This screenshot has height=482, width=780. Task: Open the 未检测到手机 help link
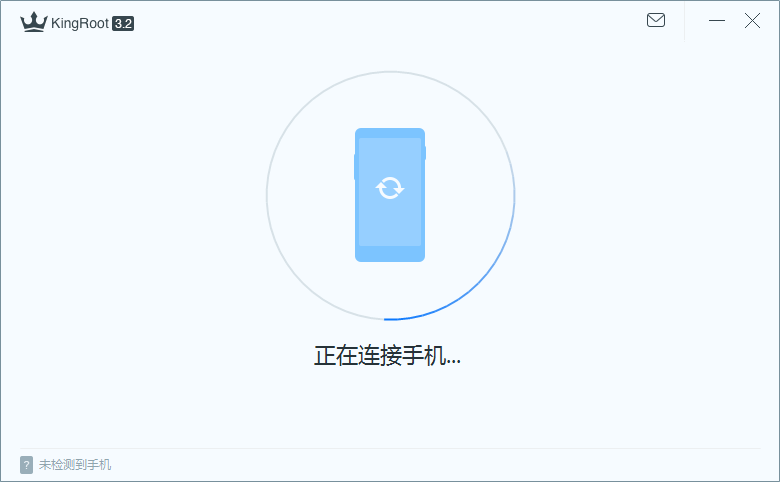pyautogui.click(x=75, y=465)
